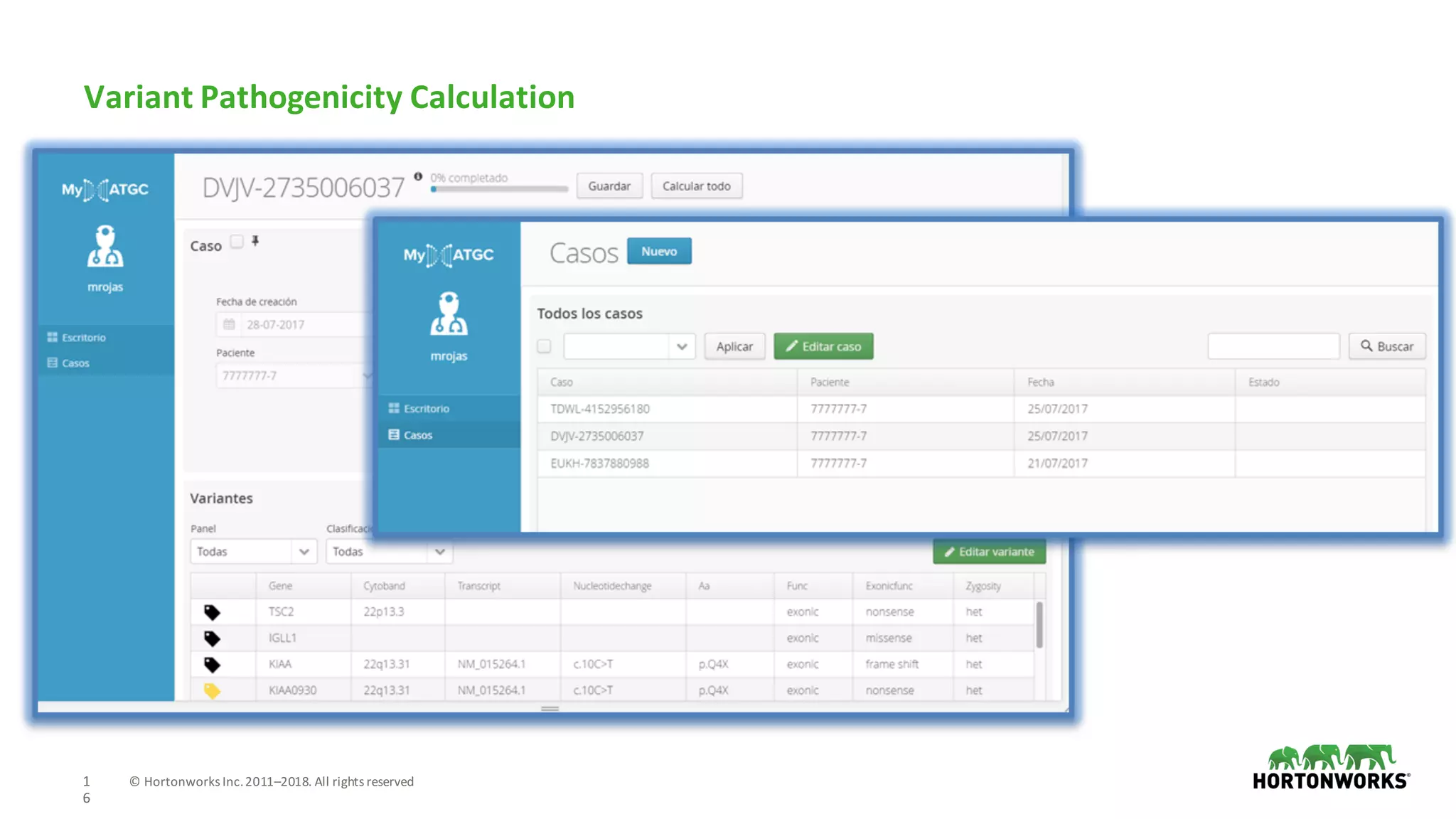The width and height of the screenshot is (1456, 819).
Task: Click the 0% completado progress bar
Action: [x=499, y=189]
